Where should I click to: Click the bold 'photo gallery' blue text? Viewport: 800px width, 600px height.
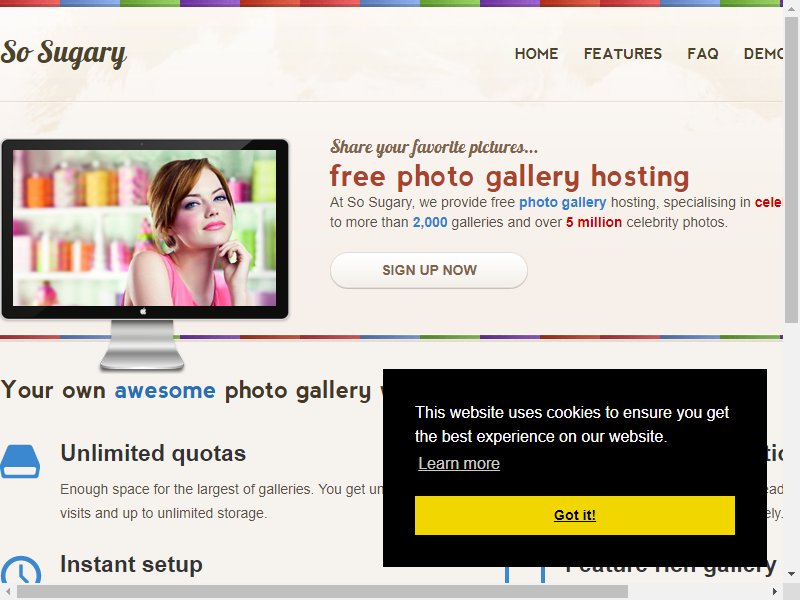point(562,203)
